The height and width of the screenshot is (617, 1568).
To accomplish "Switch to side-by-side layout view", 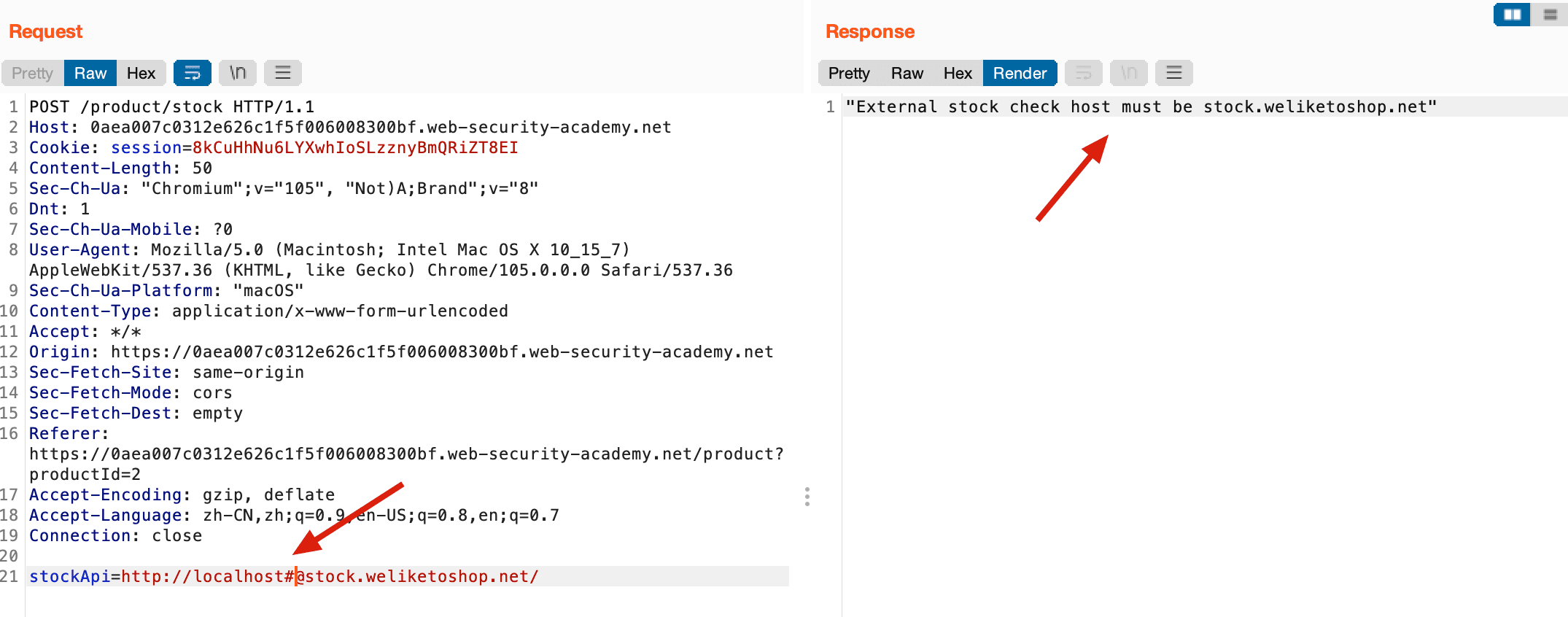I will 1513,15.
